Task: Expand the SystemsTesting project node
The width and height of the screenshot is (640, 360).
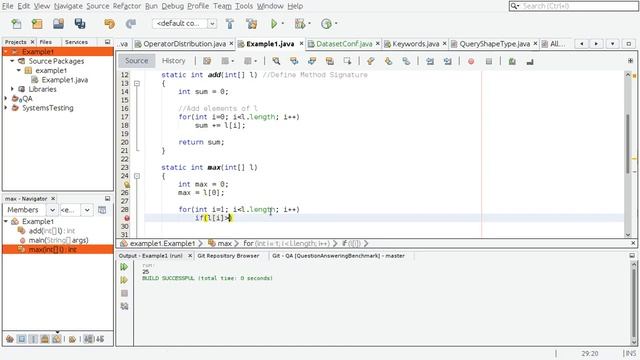Action: 6,108
